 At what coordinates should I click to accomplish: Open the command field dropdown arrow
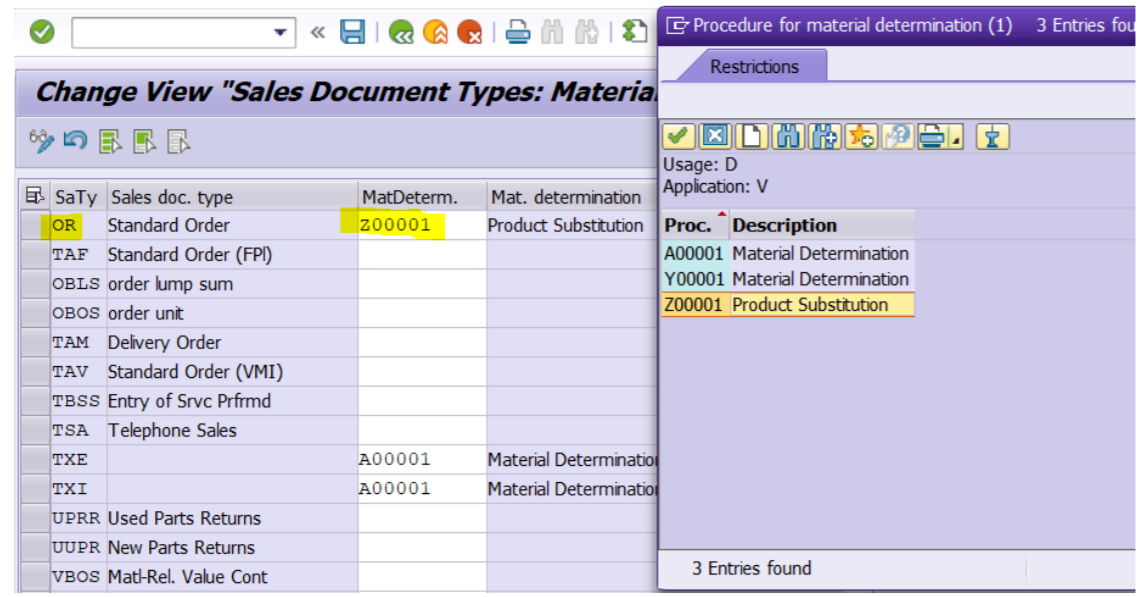point(280,33)
